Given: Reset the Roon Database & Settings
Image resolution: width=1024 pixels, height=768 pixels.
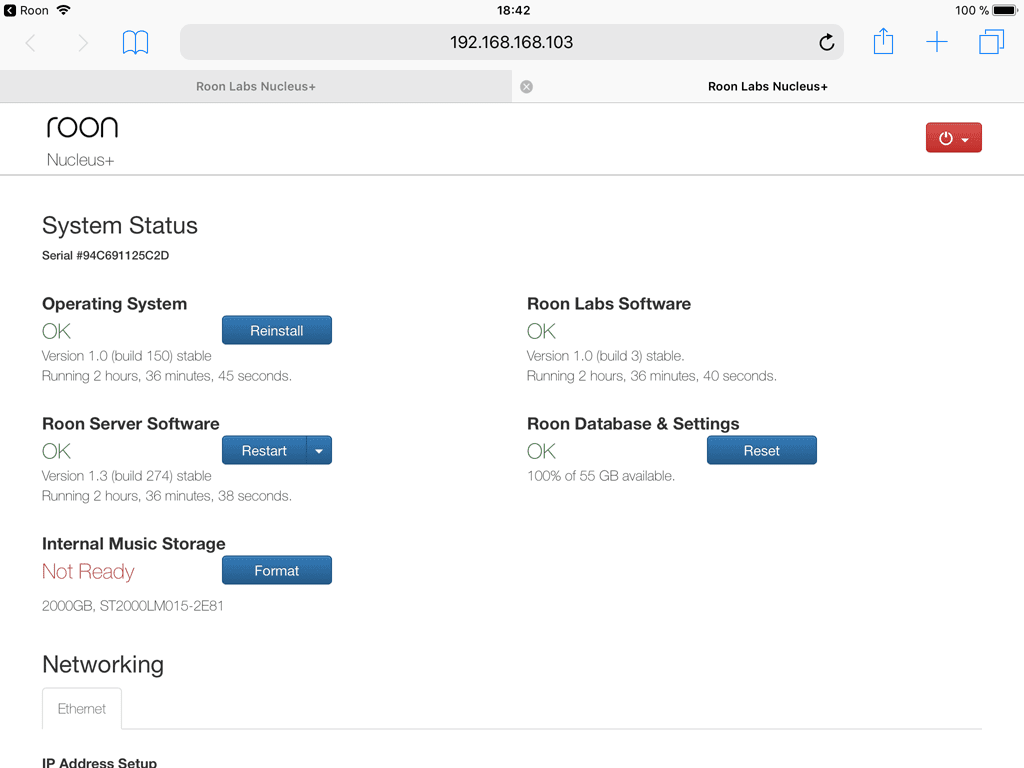Looking at the screenshot, I should (x=761, y=451).
